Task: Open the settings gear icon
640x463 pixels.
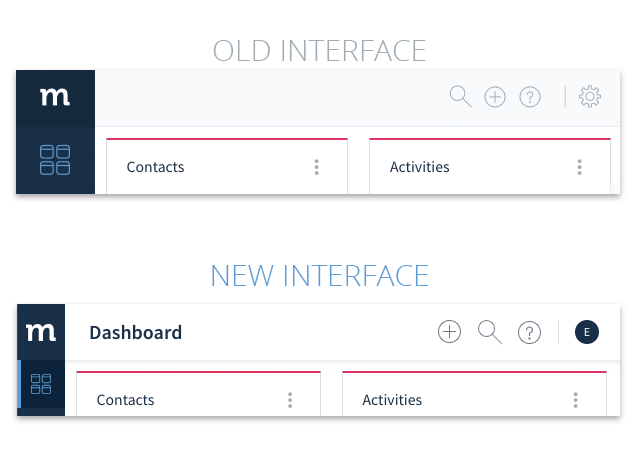Action: pos(590,96)
